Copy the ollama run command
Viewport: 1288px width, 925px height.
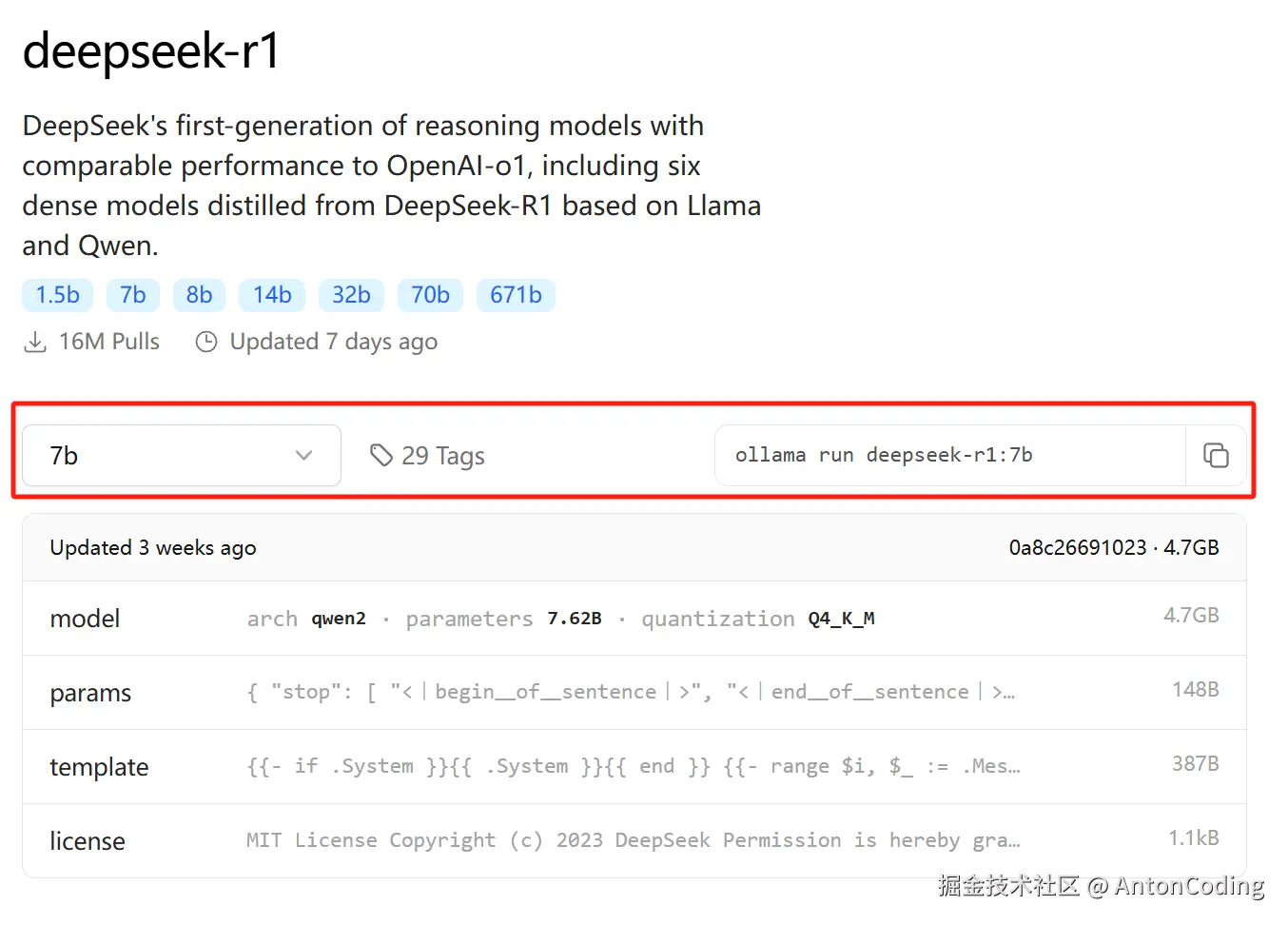tap(1216, 456)
